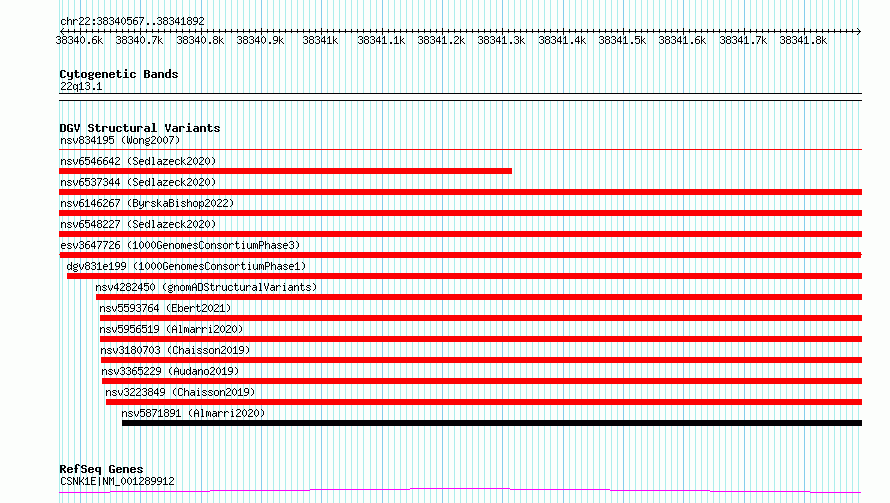This screenshot has height=503, width=890.
Task: Open gene CSNK1E|NM_001289912 label
Action: [x=117, y=481]
